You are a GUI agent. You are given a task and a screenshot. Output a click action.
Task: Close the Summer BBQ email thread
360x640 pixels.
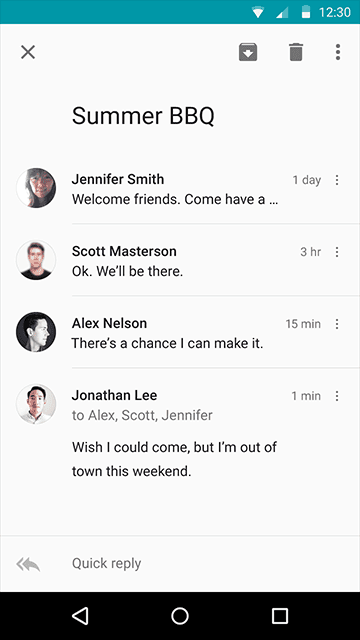tap(28, 52)
